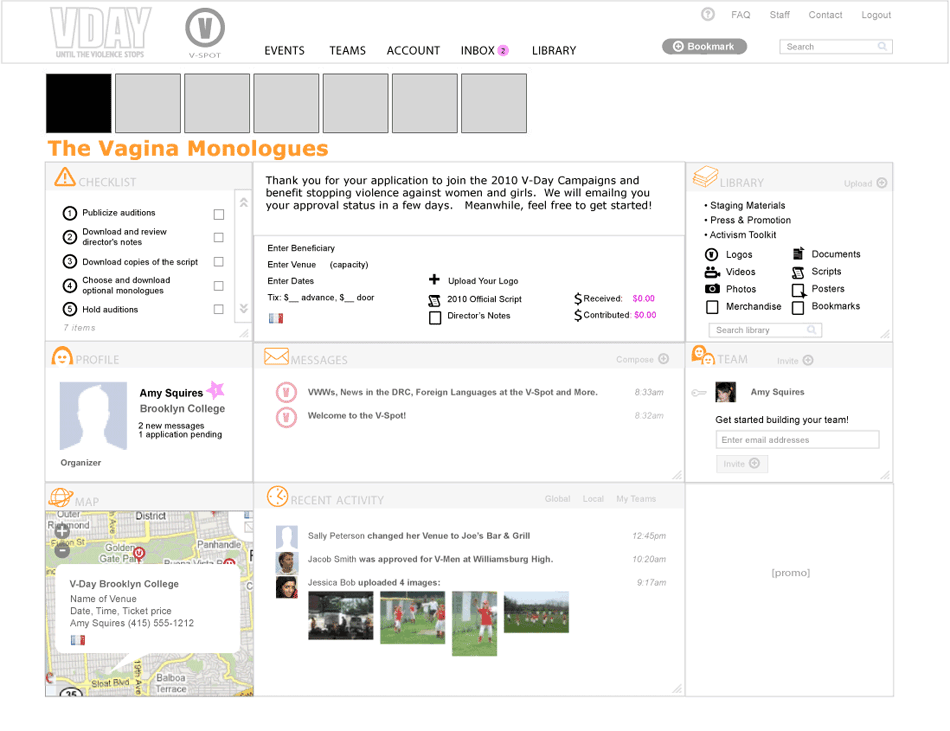Viewport: 950px width, 731px height.
Task: Click the V-SPOT logo icon
Action: coord(205,28)
